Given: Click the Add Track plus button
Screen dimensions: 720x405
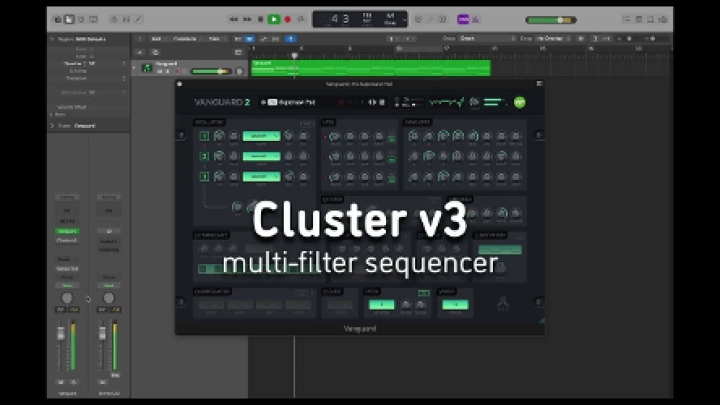Looking at the screenshot, I should [140, 52].
